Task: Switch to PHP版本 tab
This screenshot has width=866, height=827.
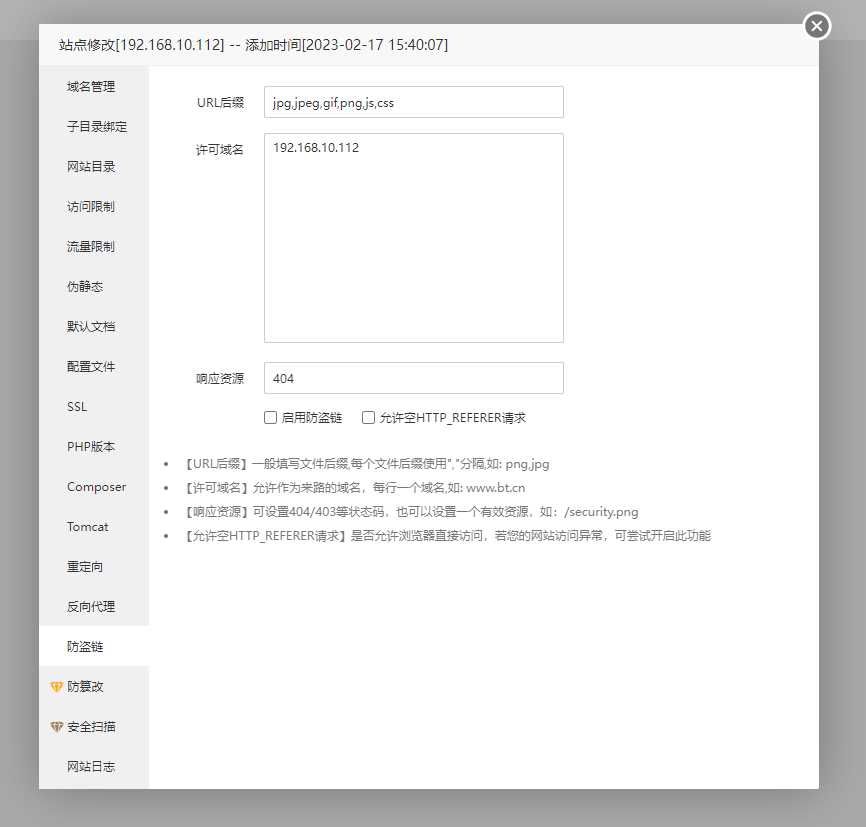Action: tap(91, 447)
